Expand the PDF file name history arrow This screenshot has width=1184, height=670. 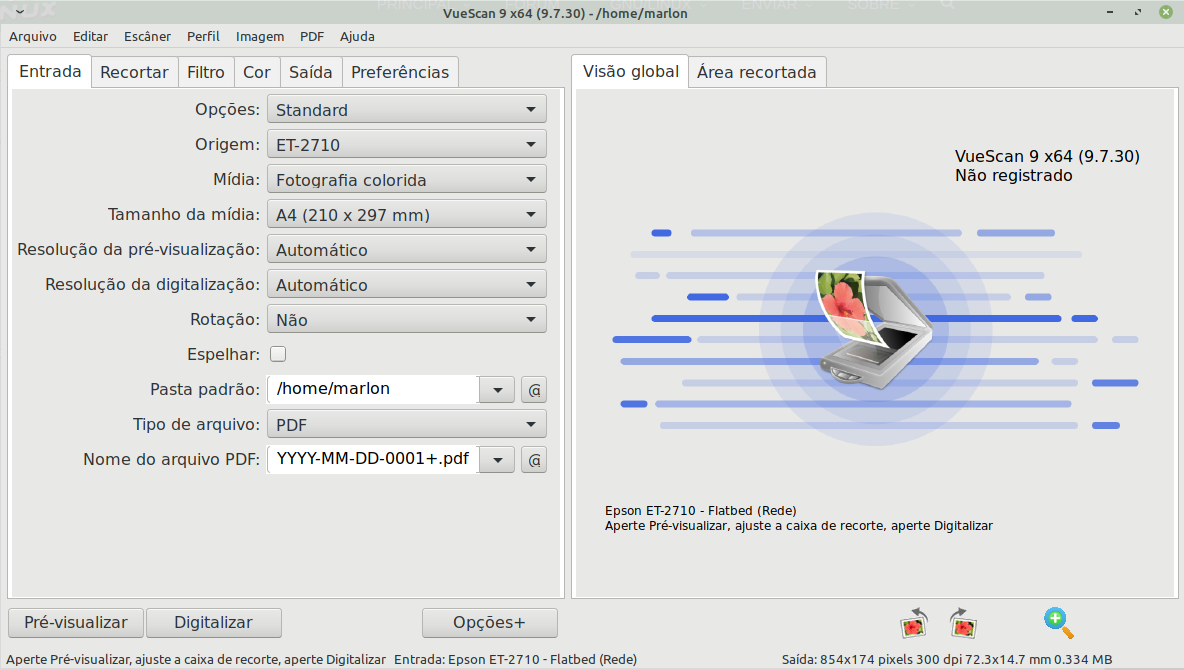point(498,459)
